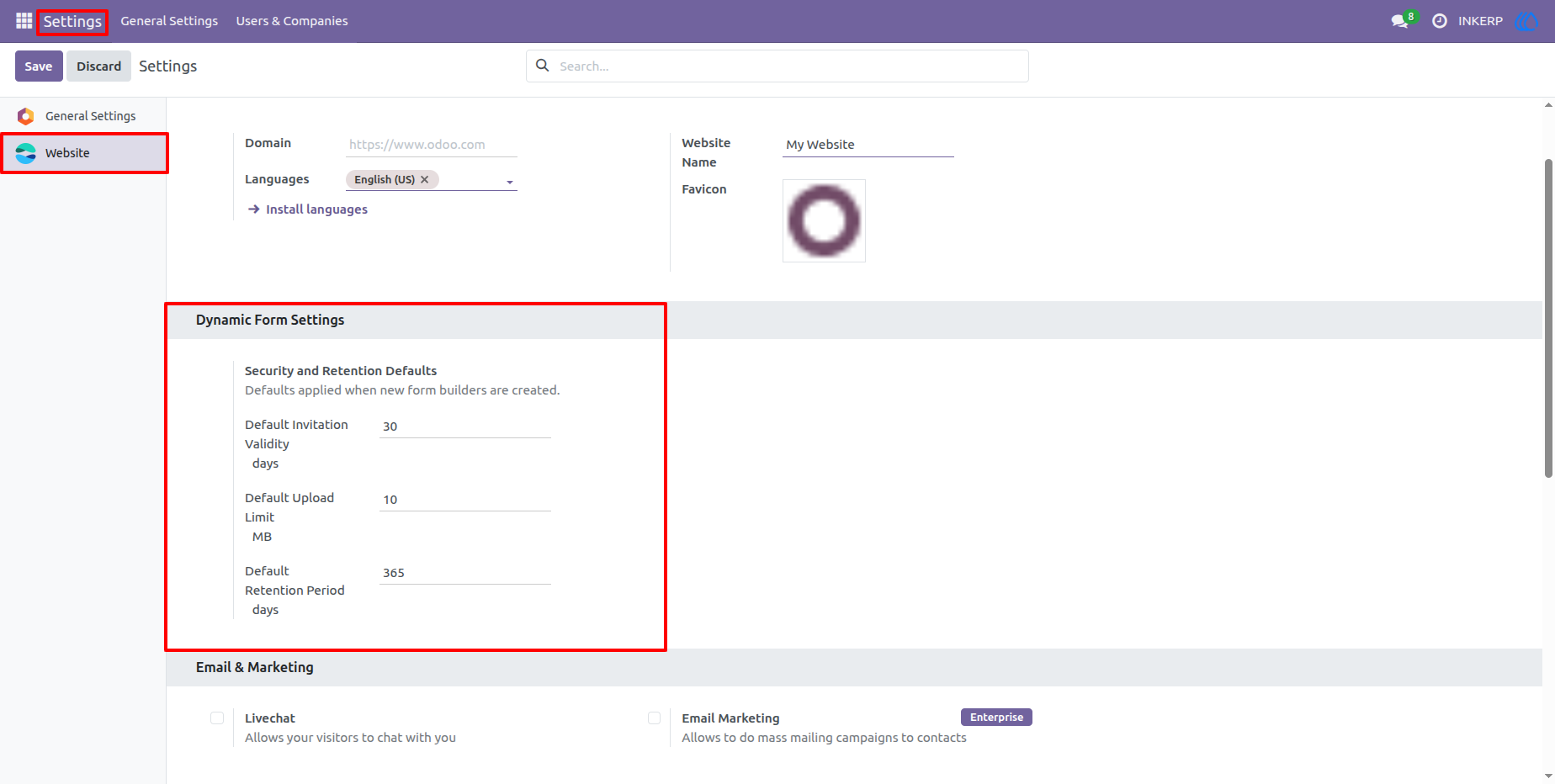Edit the Default Upload Limit value
This screenshot has height=784, width=1555.
click(x=465, y=500)
